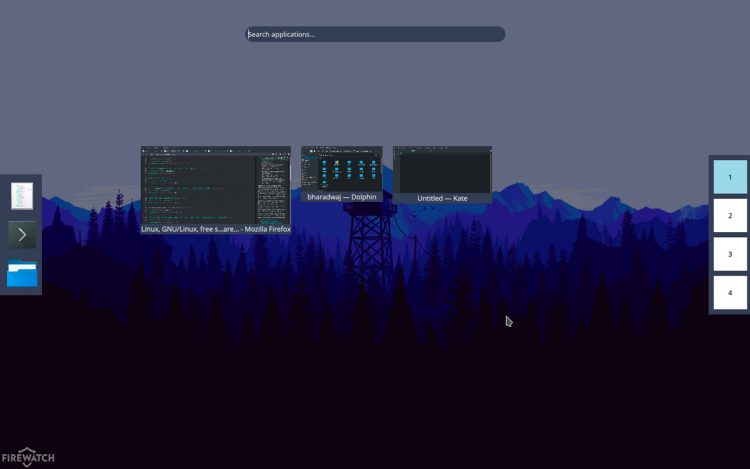Switch to virtual desktop 1
This screenshot has width=750, height=469.
tap(730, 177)
